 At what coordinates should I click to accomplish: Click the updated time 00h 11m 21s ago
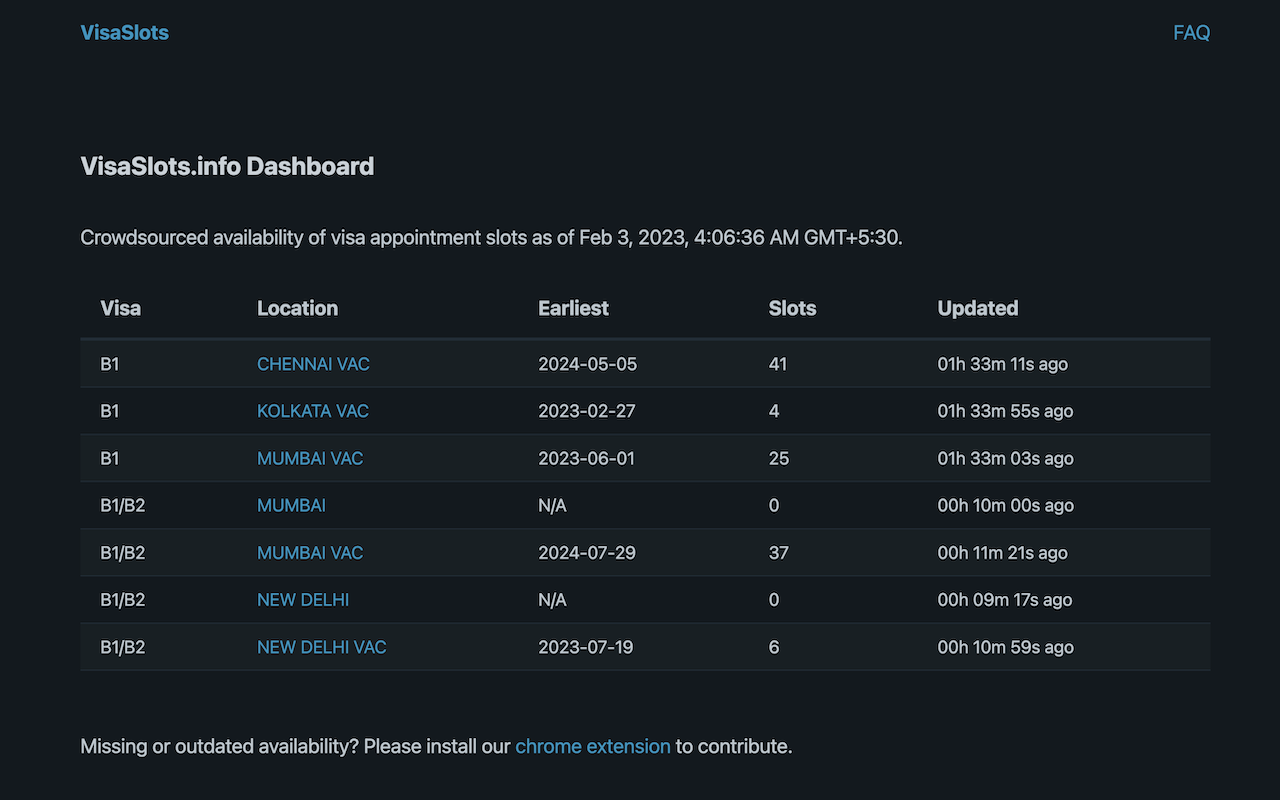coord(1002,552)
